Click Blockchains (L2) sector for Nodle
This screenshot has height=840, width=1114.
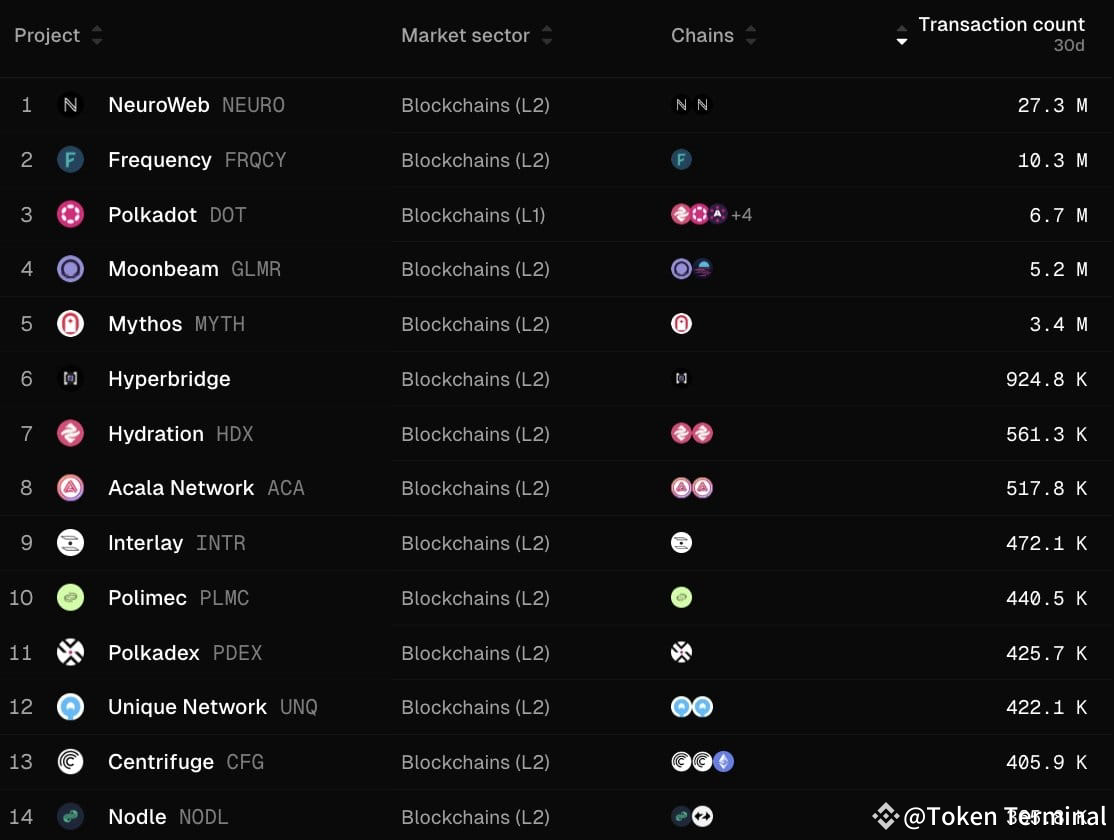coord(475,816)
